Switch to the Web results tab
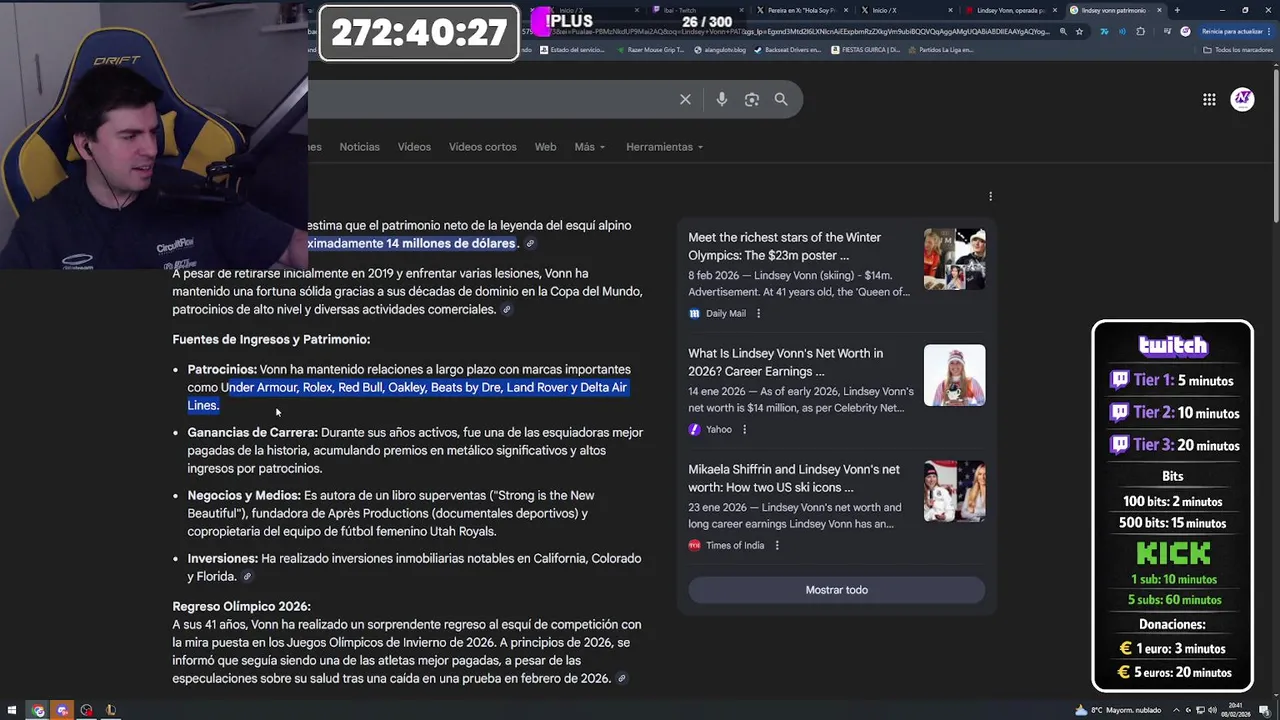The width and height of the screenshot is (1280, 720). tap(545, 147)
